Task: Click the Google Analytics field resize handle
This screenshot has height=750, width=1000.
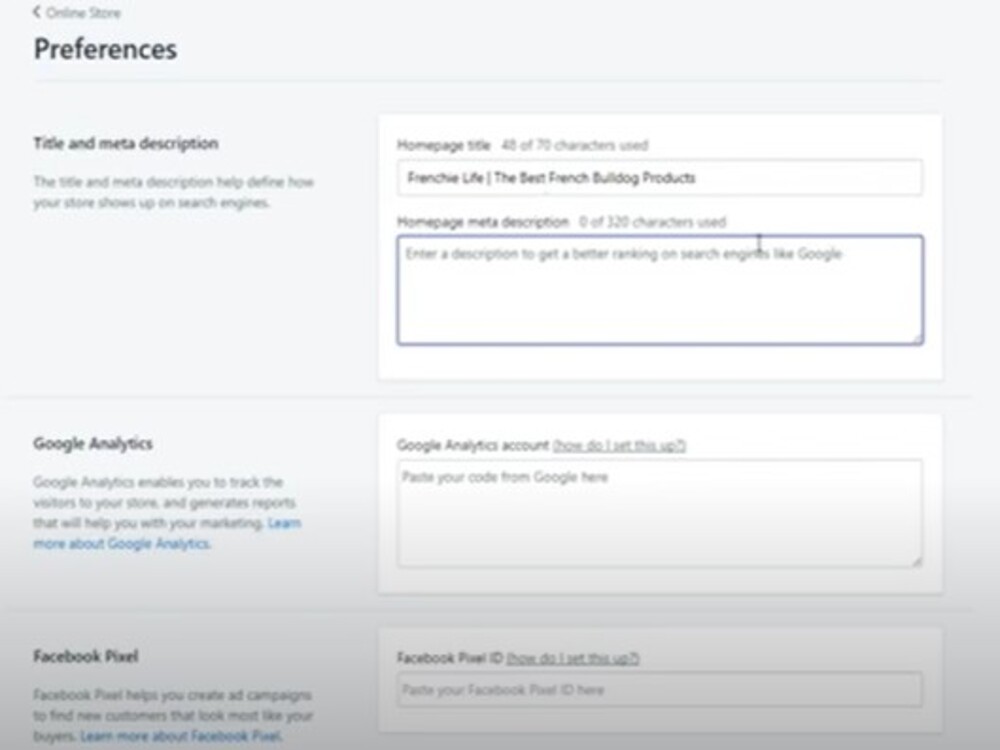Action: 917,563
